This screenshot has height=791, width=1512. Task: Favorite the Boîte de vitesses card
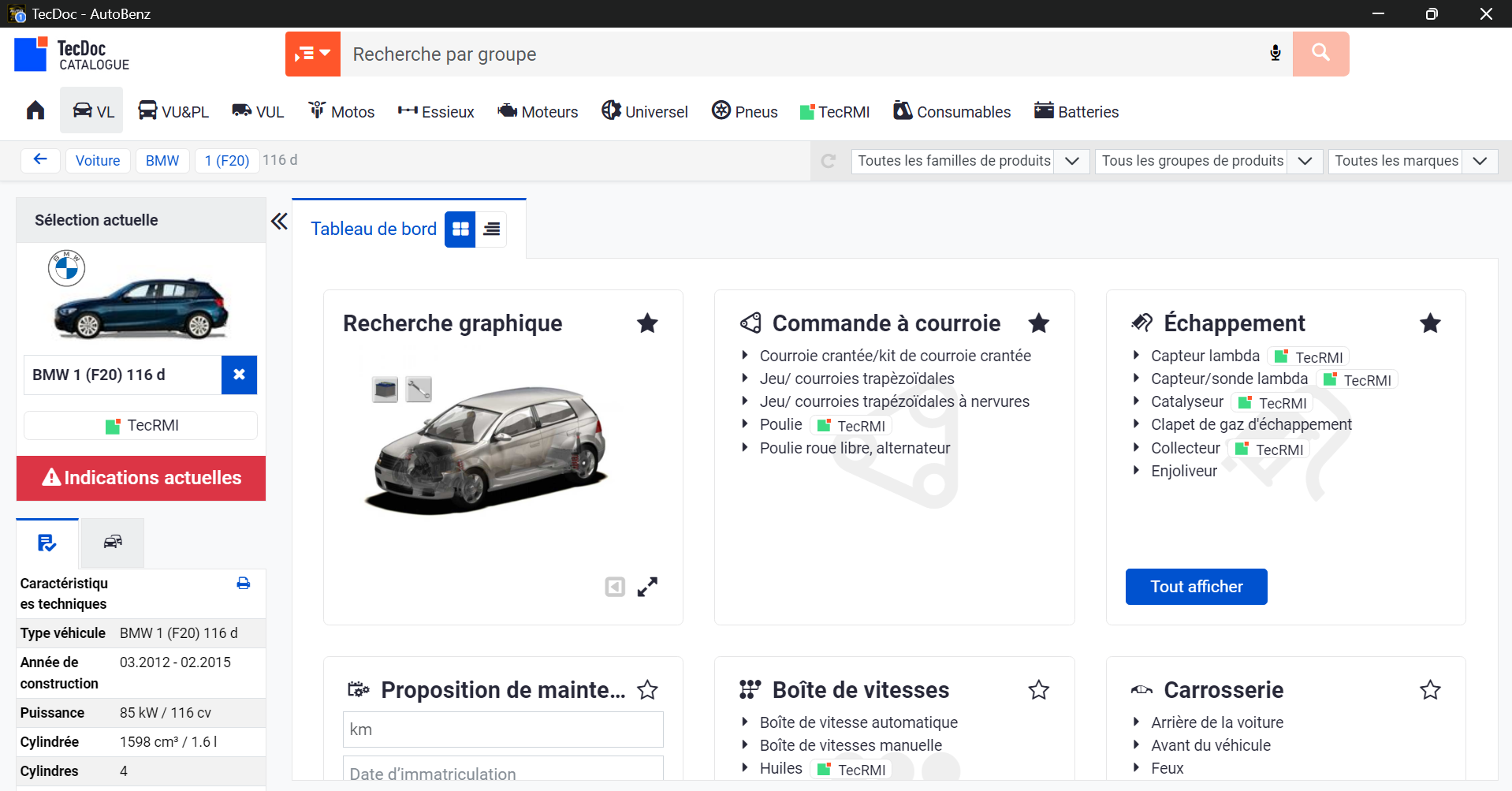[x=1039, y=690]
